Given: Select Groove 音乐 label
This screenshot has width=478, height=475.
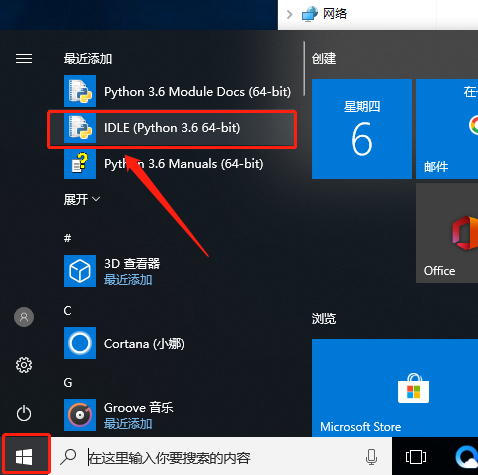Looking at the screenshot, I should [139, 408].
